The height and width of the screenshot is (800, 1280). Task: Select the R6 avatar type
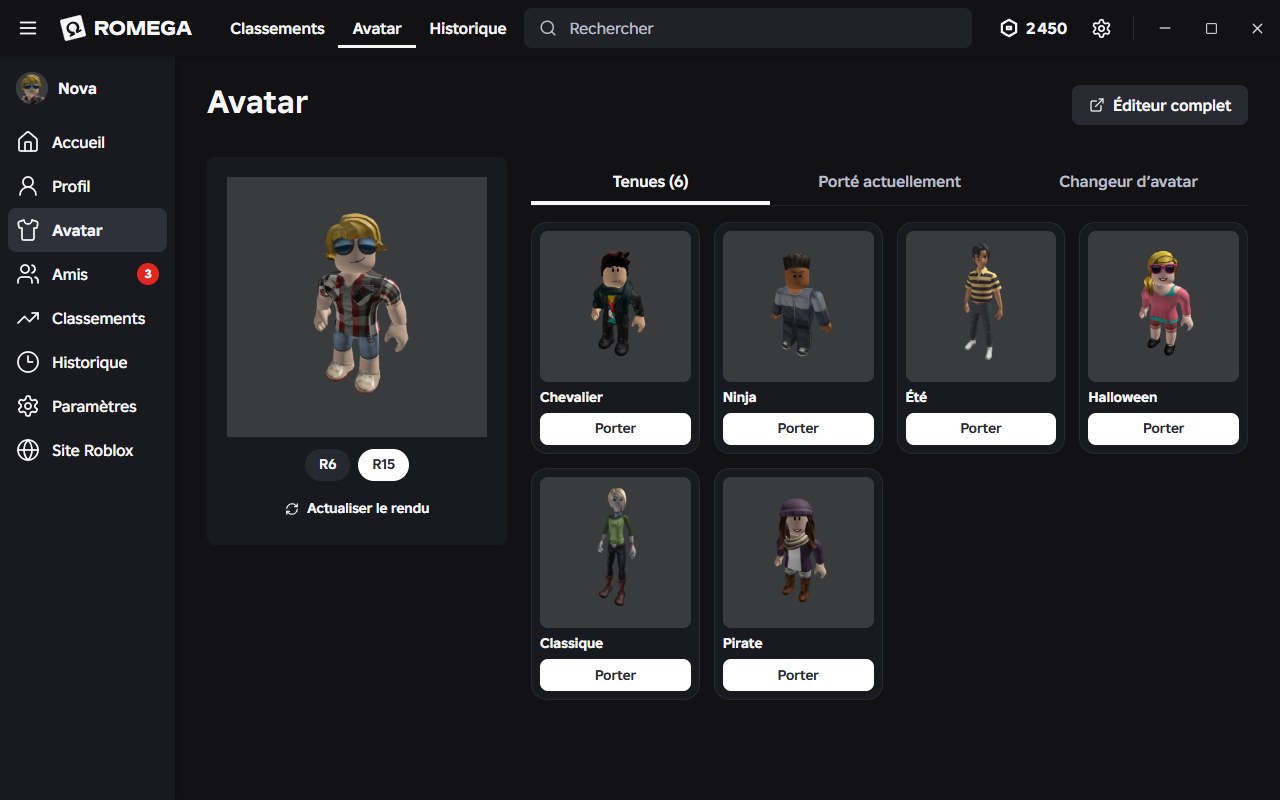328,464
